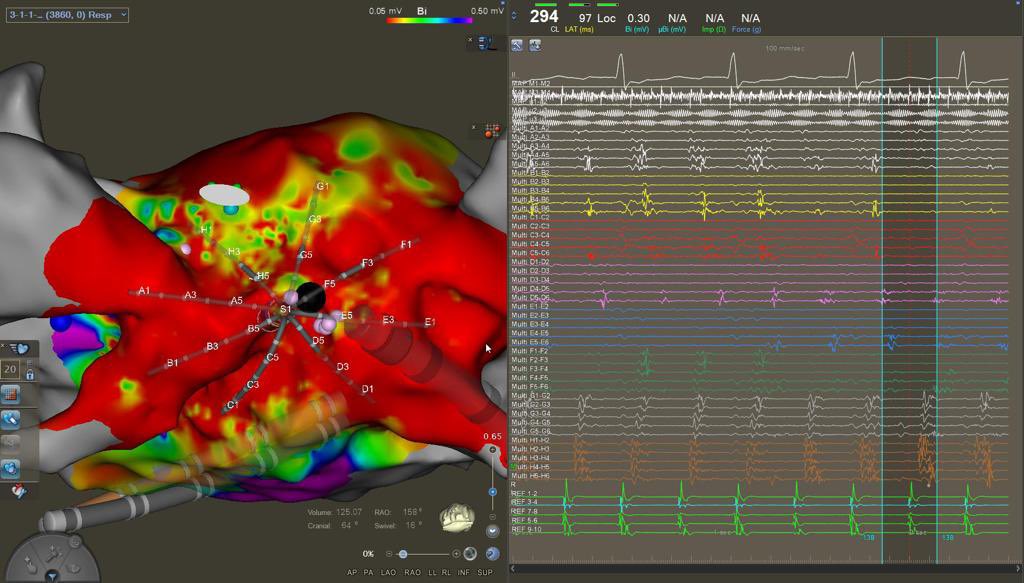1024x583 pixels.
Task: Click the signal tools icon above ECG
Action: pyautogui.click(x=517, y=45)
